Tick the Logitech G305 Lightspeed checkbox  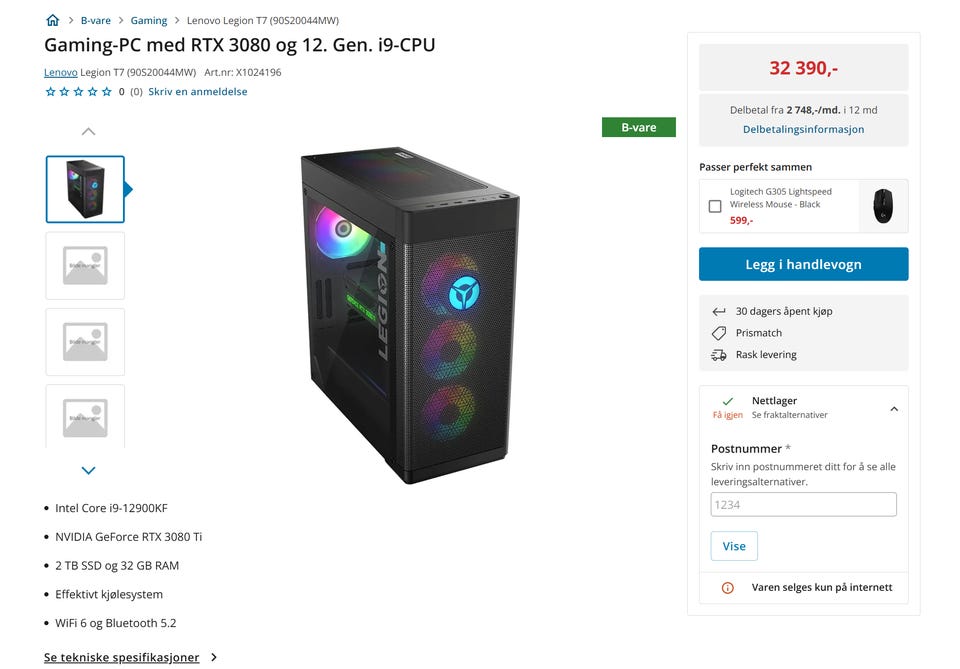click(714, 206)
